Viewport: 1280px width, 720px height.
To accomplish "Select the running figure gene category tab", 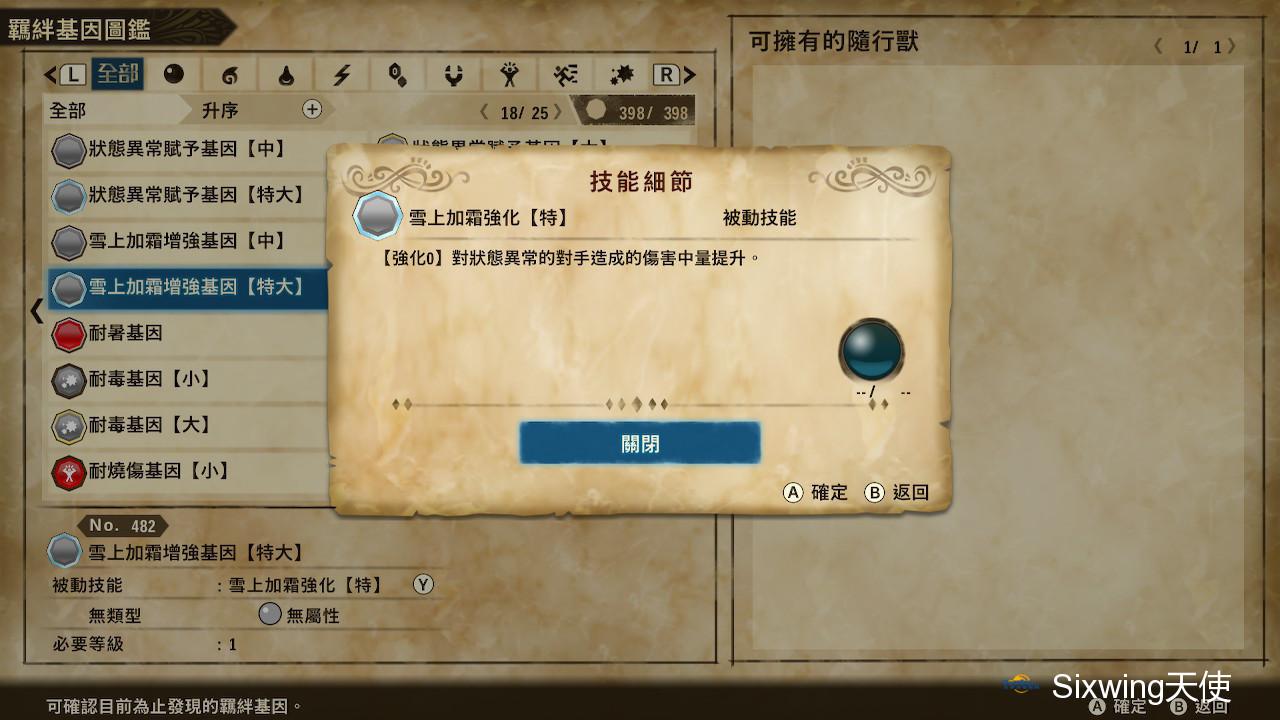I will 566,75.
